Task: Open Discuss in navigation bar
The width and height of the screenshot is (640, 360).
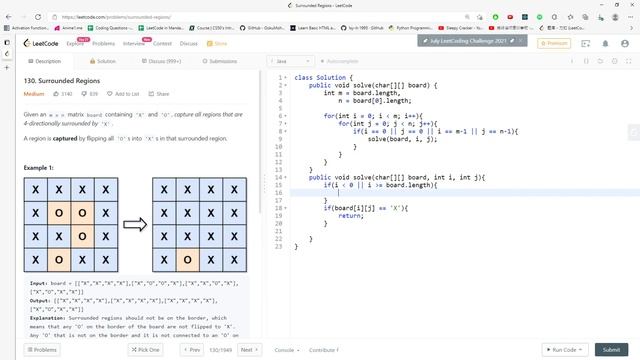Action: [x=189, y=44]
